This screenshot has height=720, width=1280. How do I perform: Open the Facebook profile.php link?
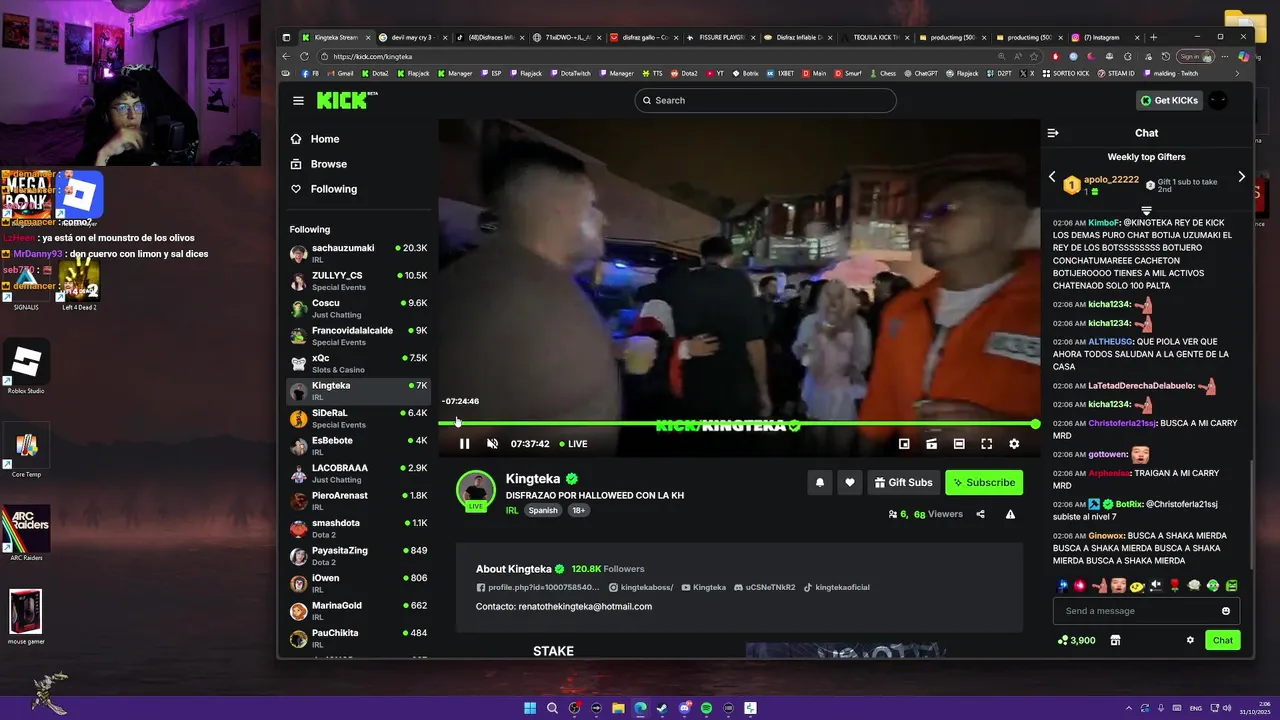[538, 587]
